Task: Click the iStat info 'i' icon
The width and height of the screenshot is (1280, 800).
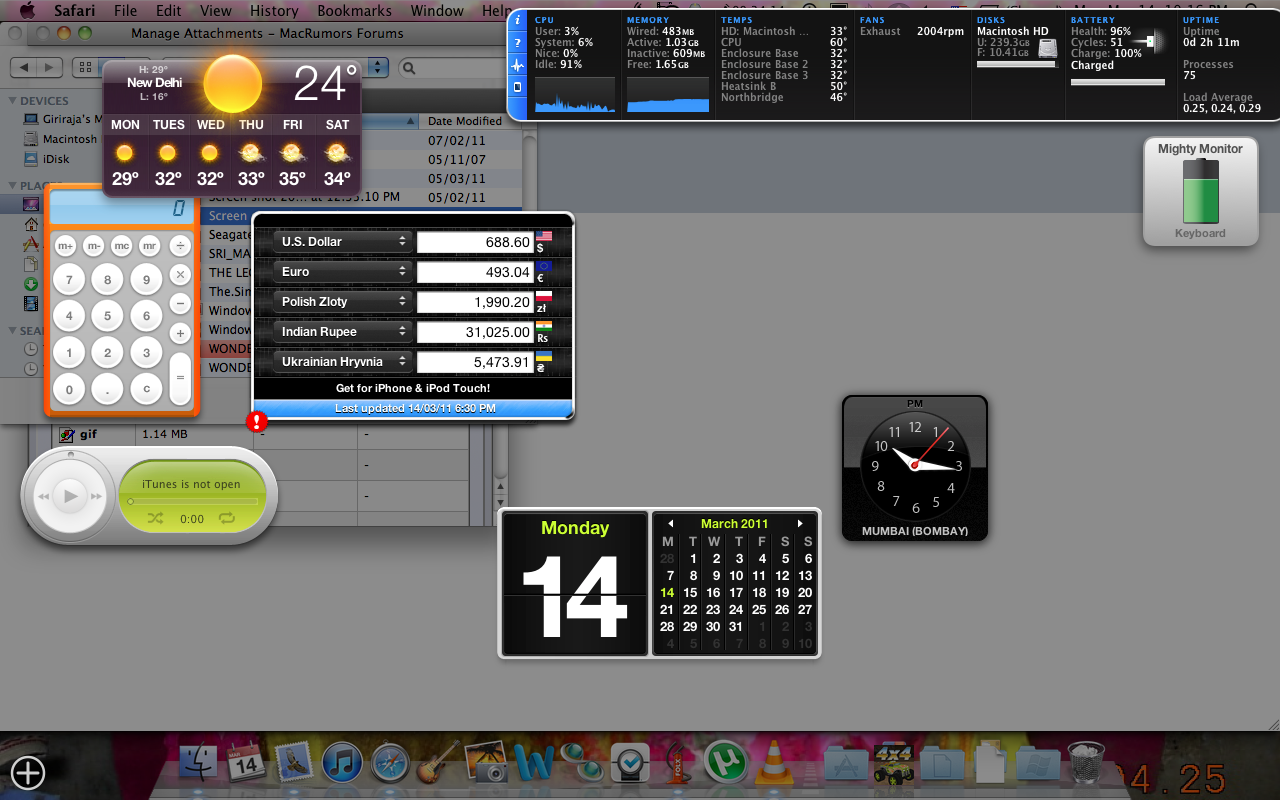Action: [x=517, y=21]
